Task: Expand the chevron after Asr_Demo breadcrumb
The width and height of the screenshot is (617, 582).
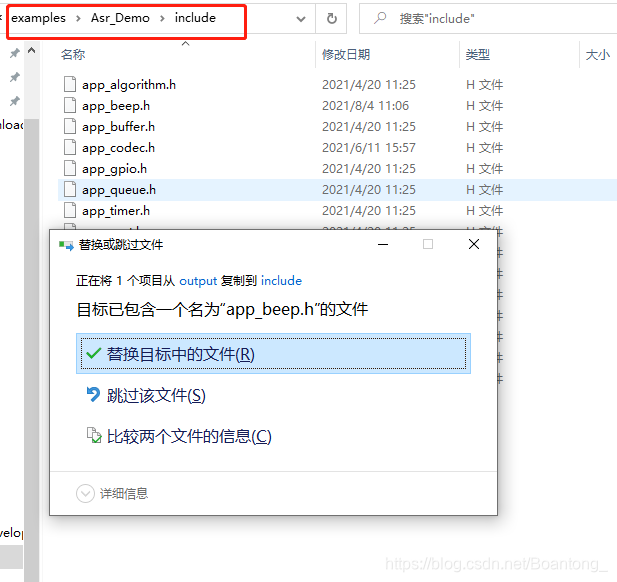Action: (162, 18)
